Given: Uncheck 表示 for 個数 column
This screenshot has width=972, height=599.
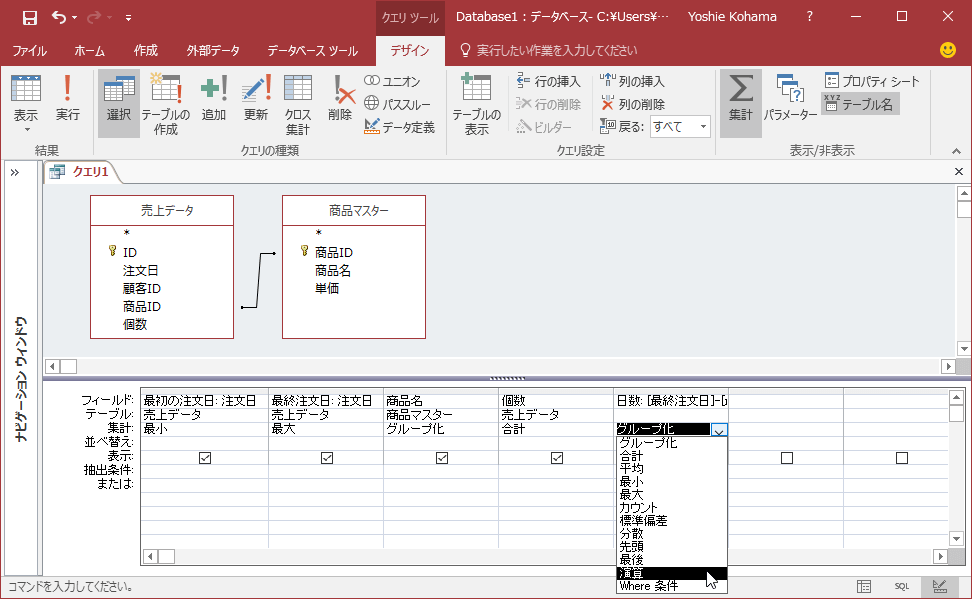Looking at the screenshot, I should coord(557,458).
